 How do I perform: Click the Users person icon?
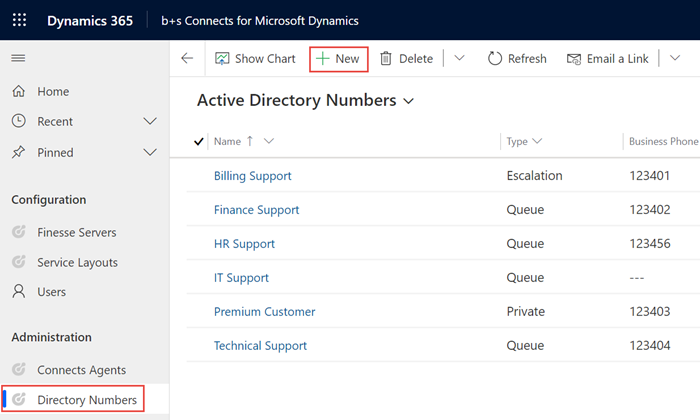tap(18, 291)
